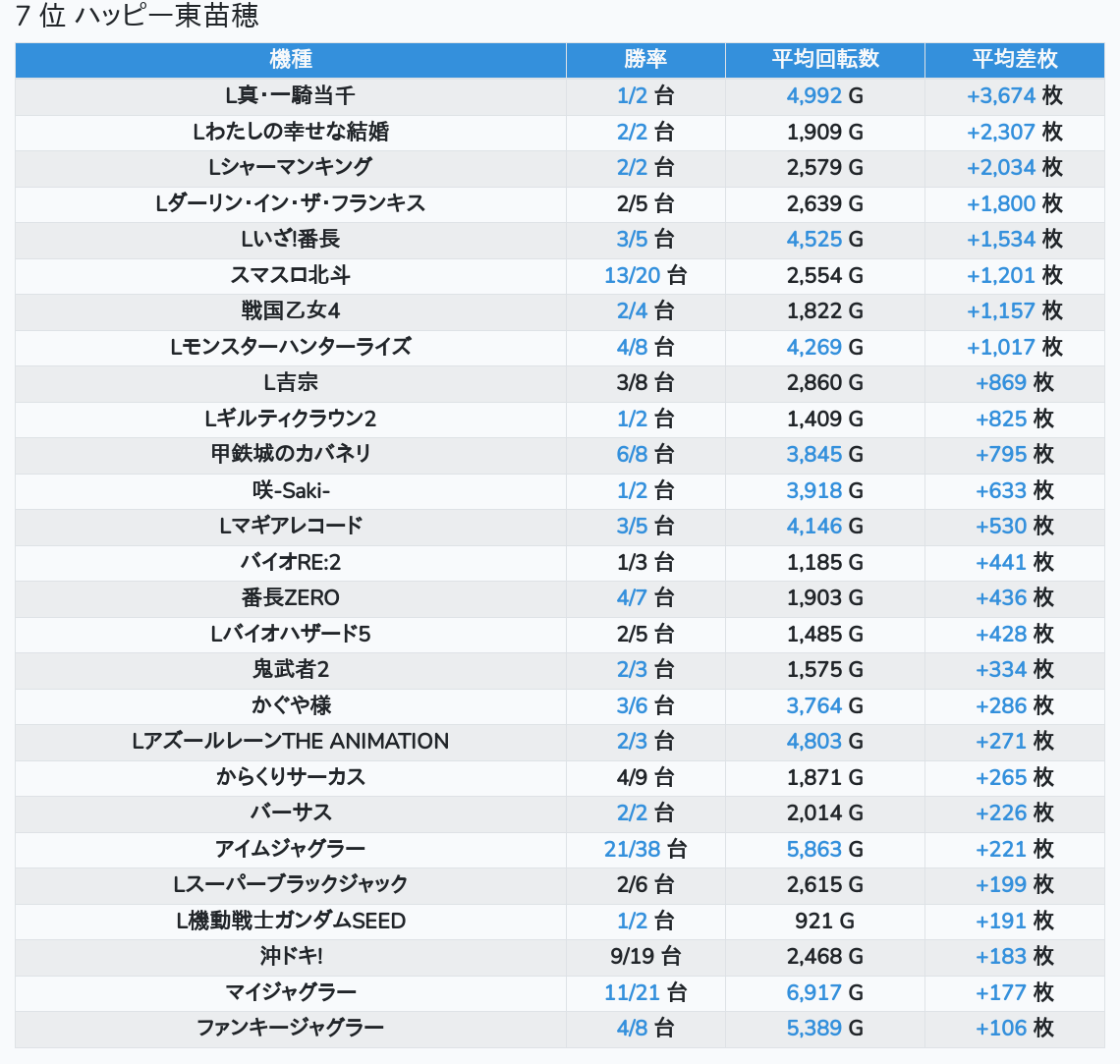
Task: Click 11/21 台 win rate for マイジャグラー
Action: click(x=645, y=992)
